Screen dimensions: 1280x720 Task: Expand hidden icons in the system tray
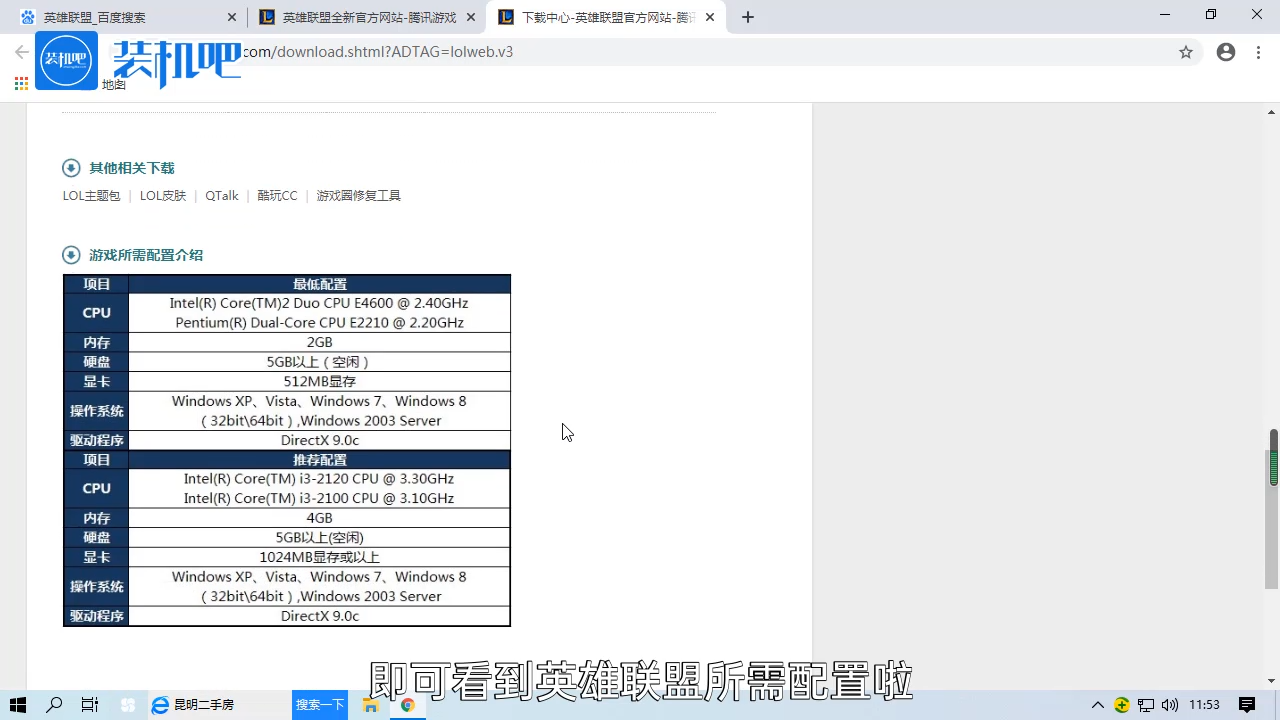click(1098, 705)
